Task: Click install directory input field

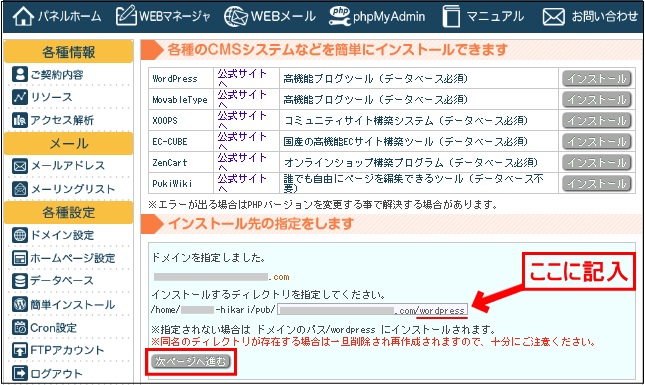Action: [x=372, y=310]
